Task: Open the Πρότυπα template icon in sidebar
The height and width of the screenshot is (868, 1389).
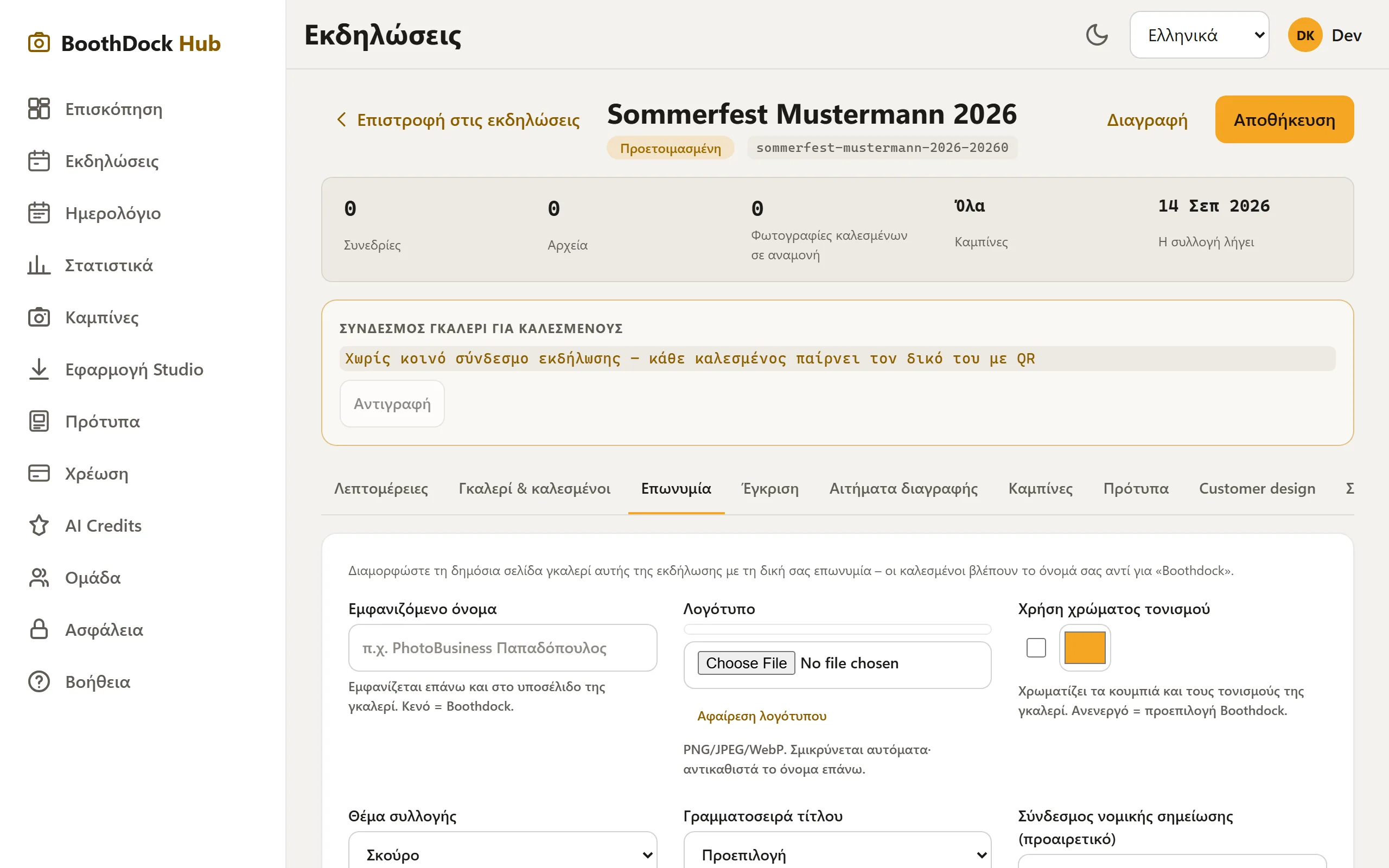Action: [39, 422]
